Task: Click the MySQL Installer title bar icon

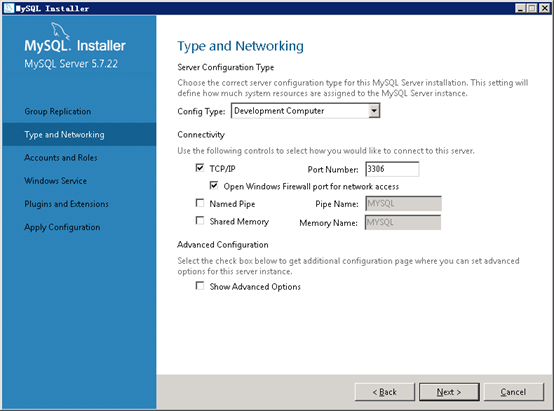Action: pyautogui.click(x=9, y=8)
